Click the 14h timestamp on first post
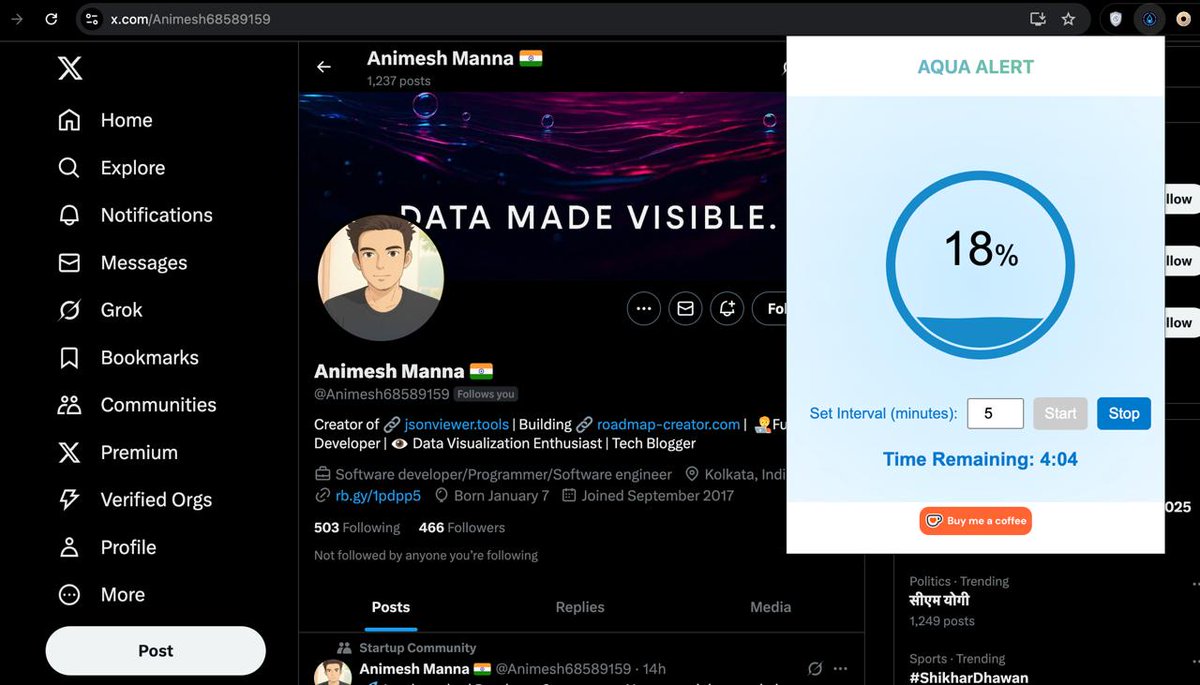The image size is (1200, 685). click(655, 668)
